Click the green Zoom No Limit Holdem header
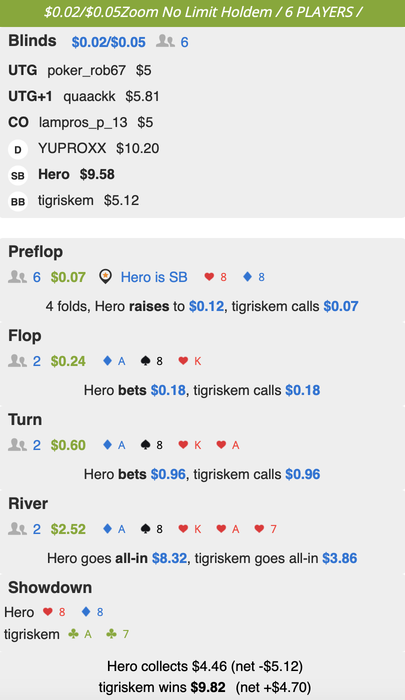This screenshot has width=405, height=700. (x=202, y=12)
